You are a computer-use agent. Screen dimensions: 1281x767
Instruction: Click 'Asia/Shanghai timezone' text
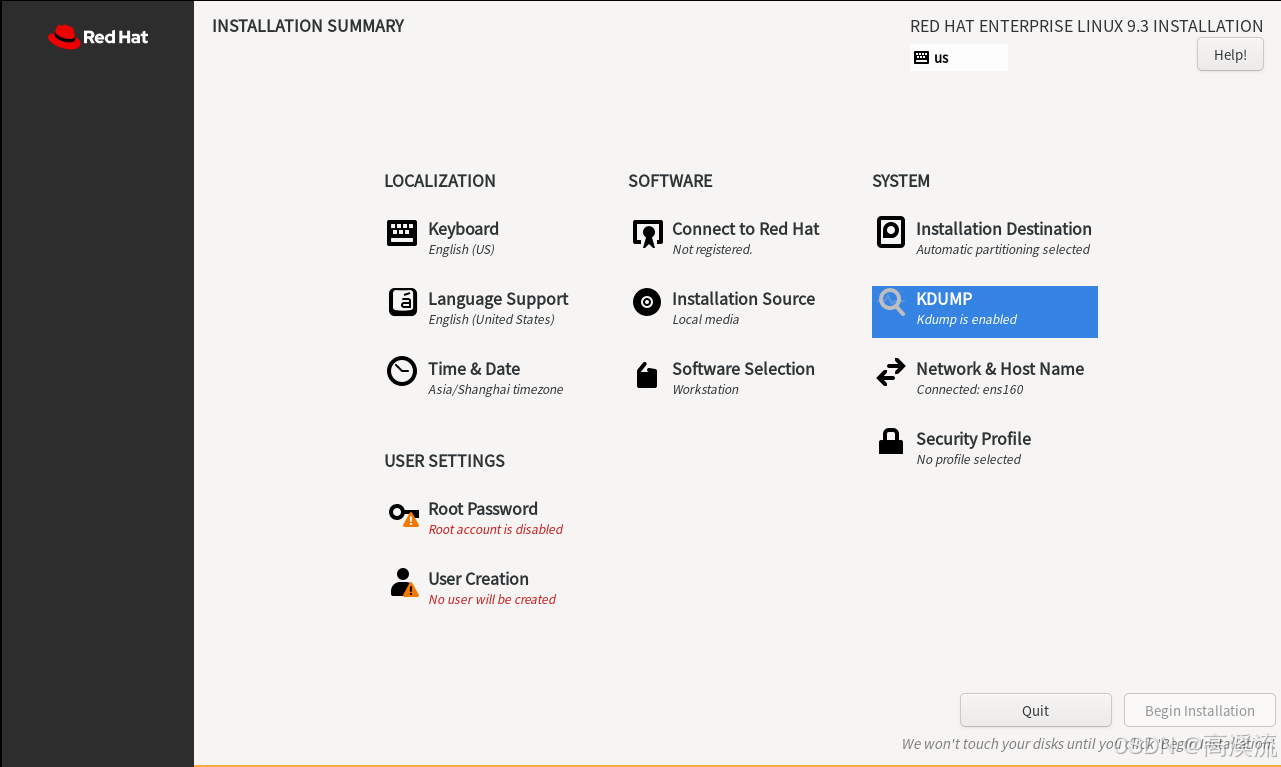[495, 390]
